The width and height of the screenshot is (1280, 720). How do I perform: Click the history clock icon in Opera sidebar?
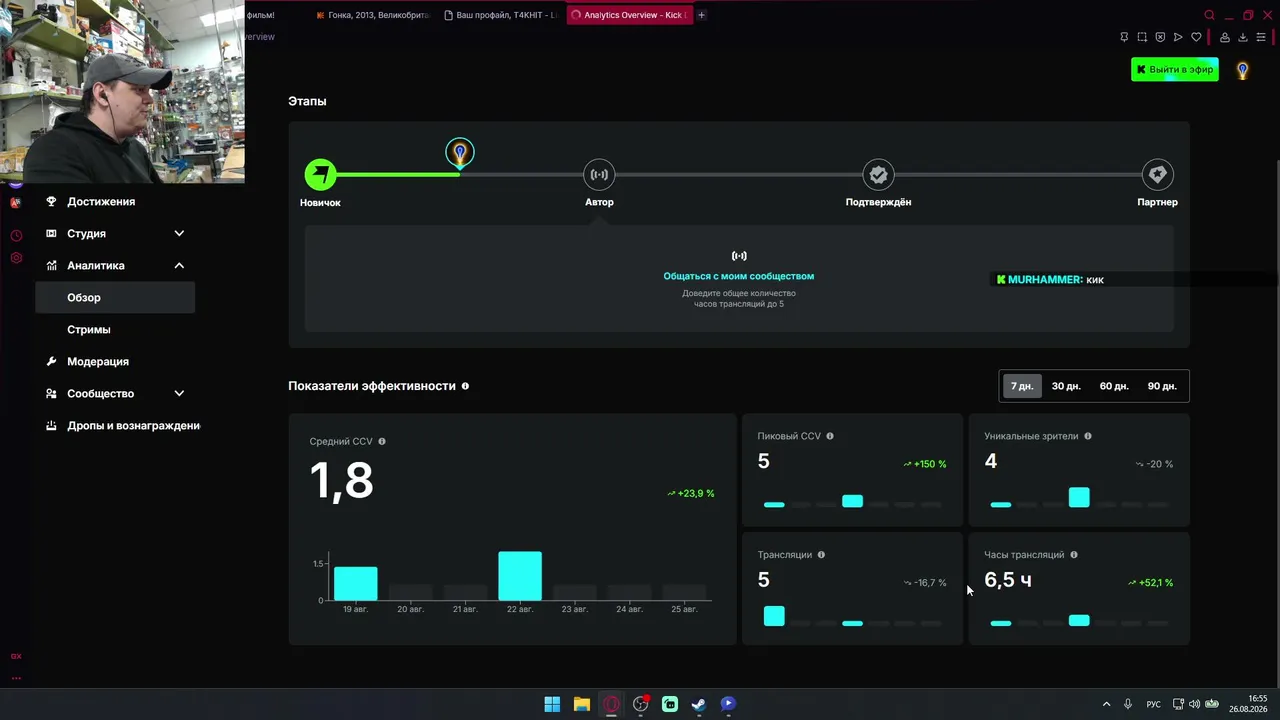(16, 236)
